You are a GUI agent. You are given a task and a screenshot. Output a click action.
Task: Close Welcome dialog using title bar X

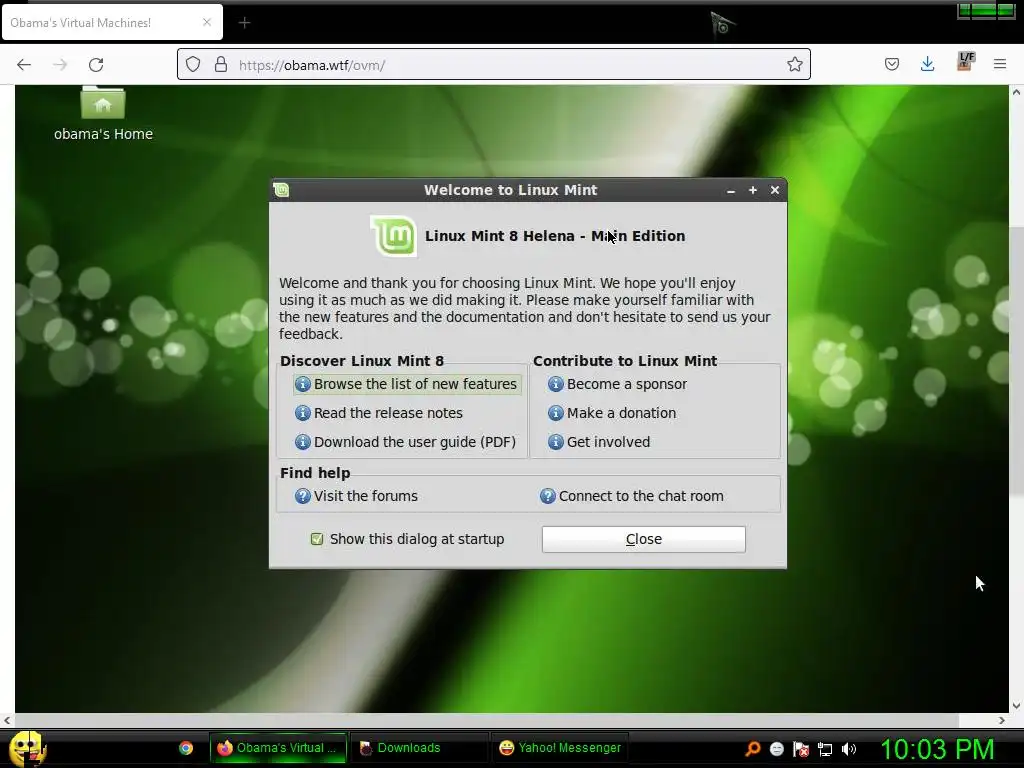tap(775, 190)
